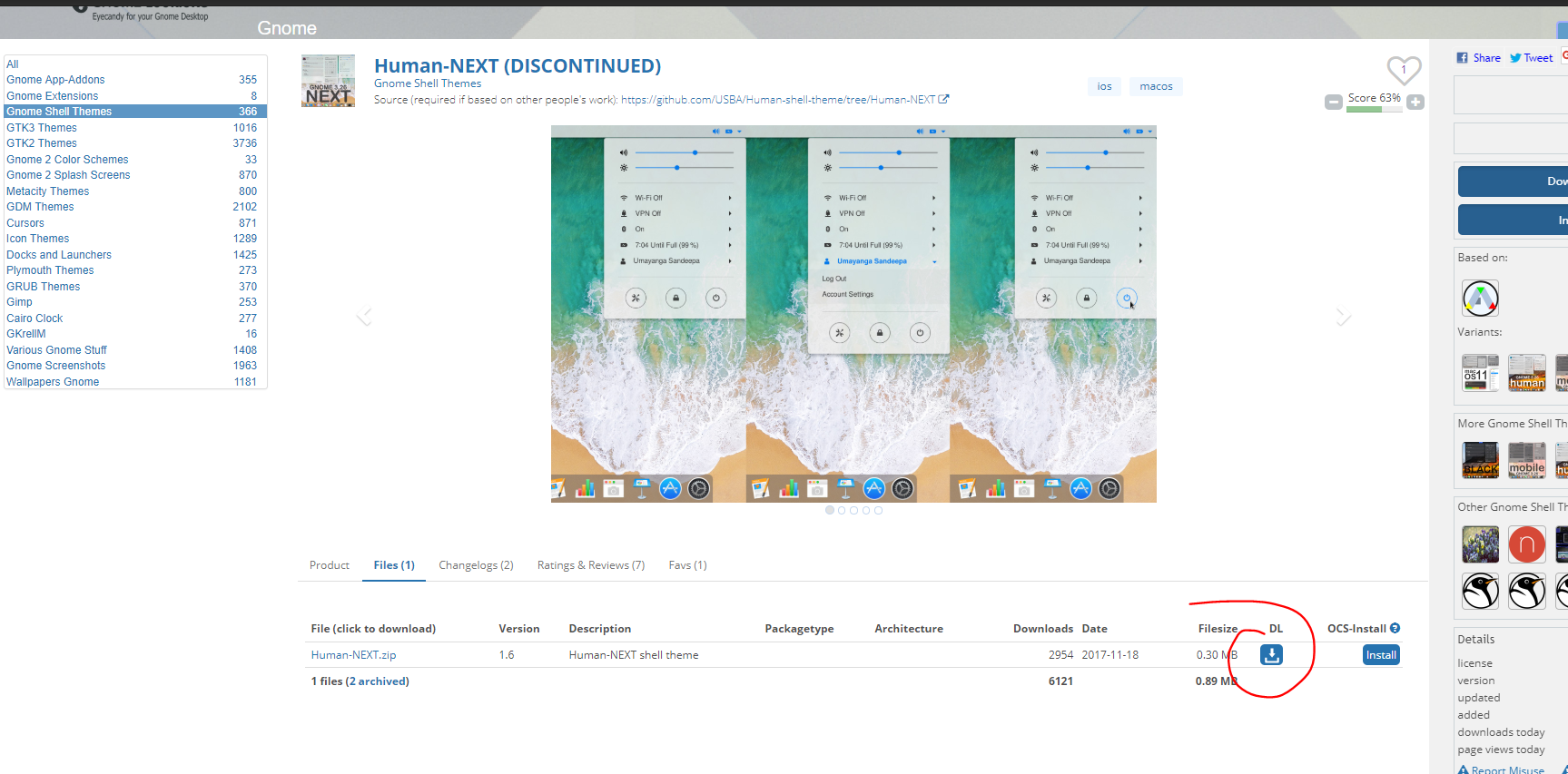Open Various Gnome Stuff category
Image resolution: width=1568 pixels, height=774 pixels.
[x=56, y=350]
